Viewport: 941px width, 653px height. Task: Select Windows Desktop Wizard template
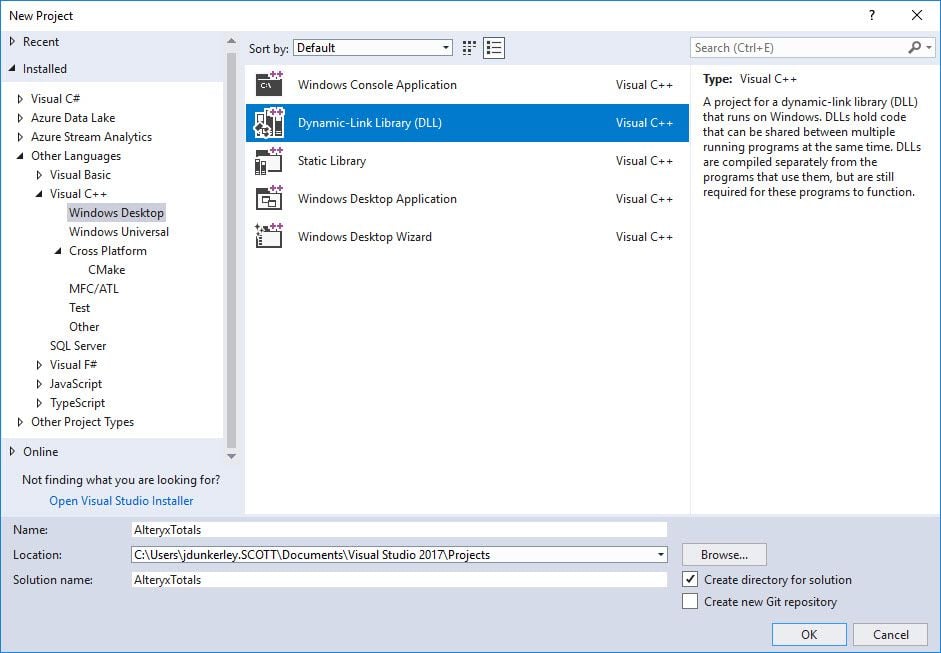click(467, 236)
